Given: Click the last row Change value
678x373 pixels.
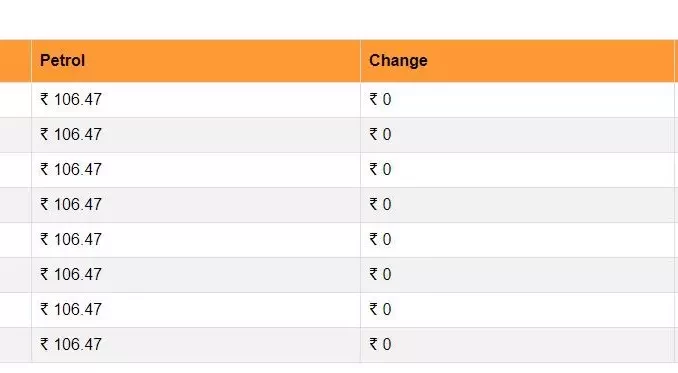Looking at the screenshot, I should (381, 344).
